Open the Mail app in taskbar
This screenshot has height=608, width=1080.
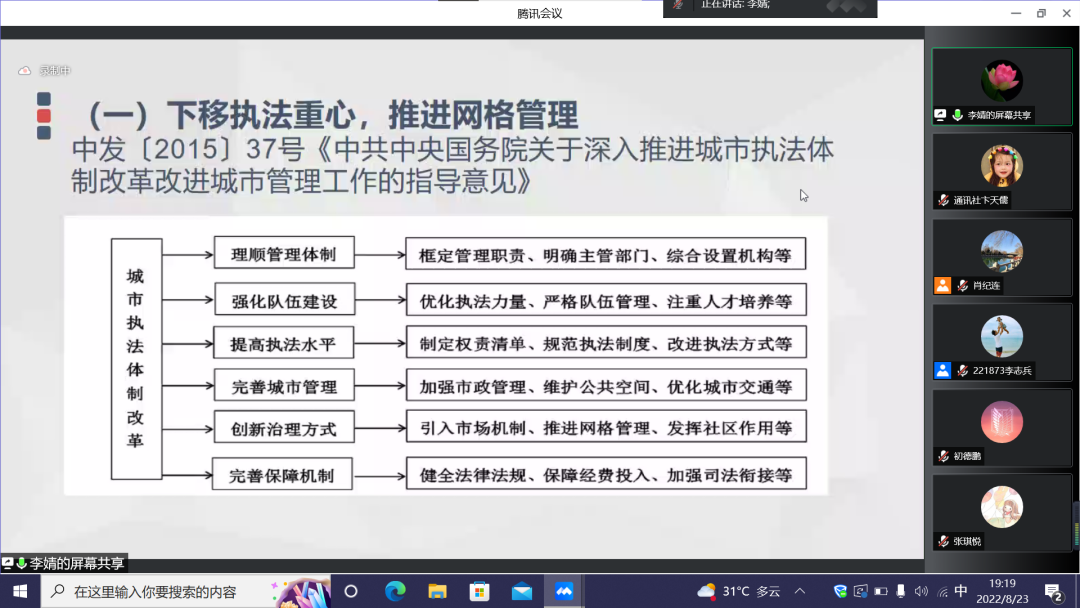[521, 591]
